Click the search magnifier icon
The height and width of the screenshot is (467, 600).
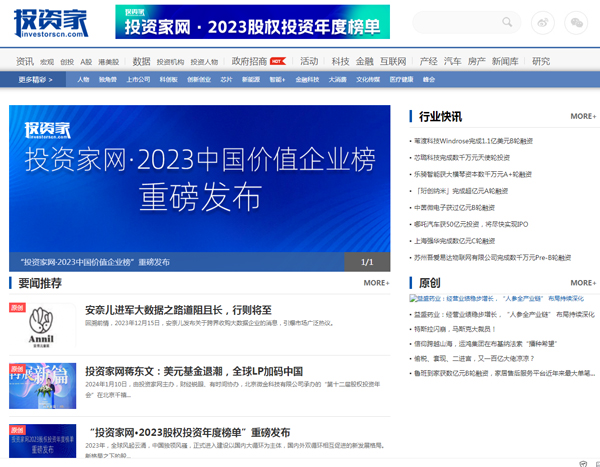tap(507, 22)
